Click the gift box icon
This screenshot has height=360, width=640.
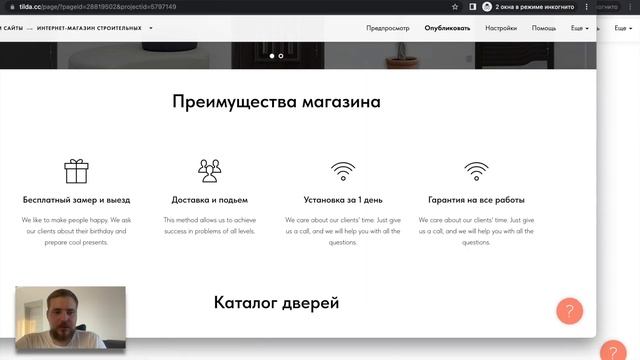pyautogui.click(x=76, y=171)
